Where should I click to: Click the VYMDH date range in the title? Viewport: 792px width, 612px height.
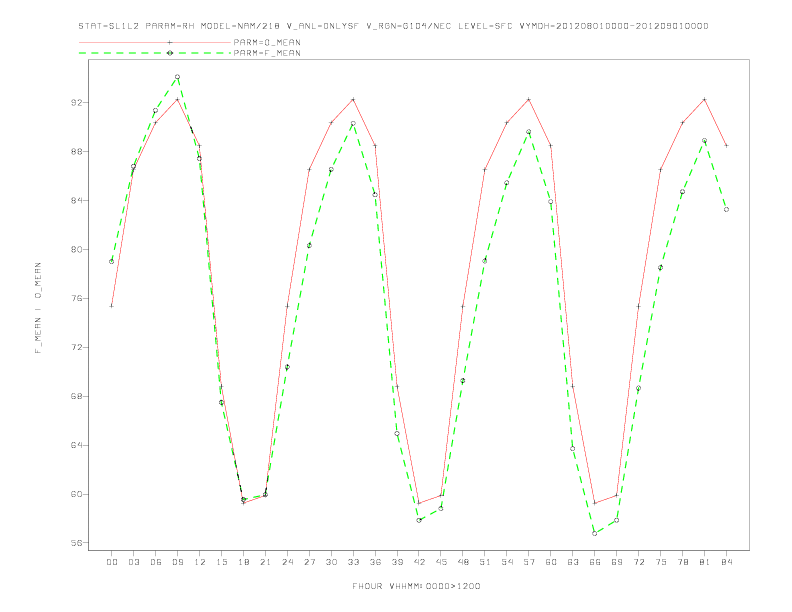point(614,26)
